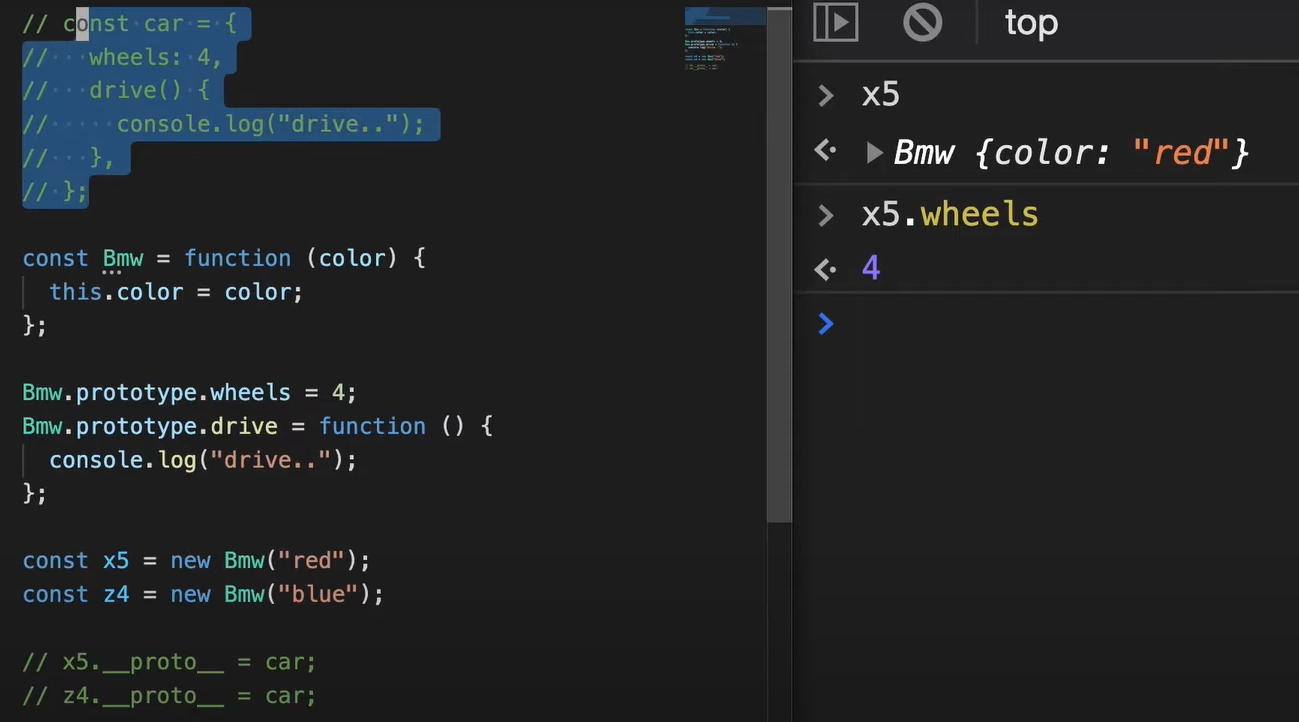Click the blue console prompt chevron
The height and width of the screenshot is (722, 1299).
coord(825,323)
